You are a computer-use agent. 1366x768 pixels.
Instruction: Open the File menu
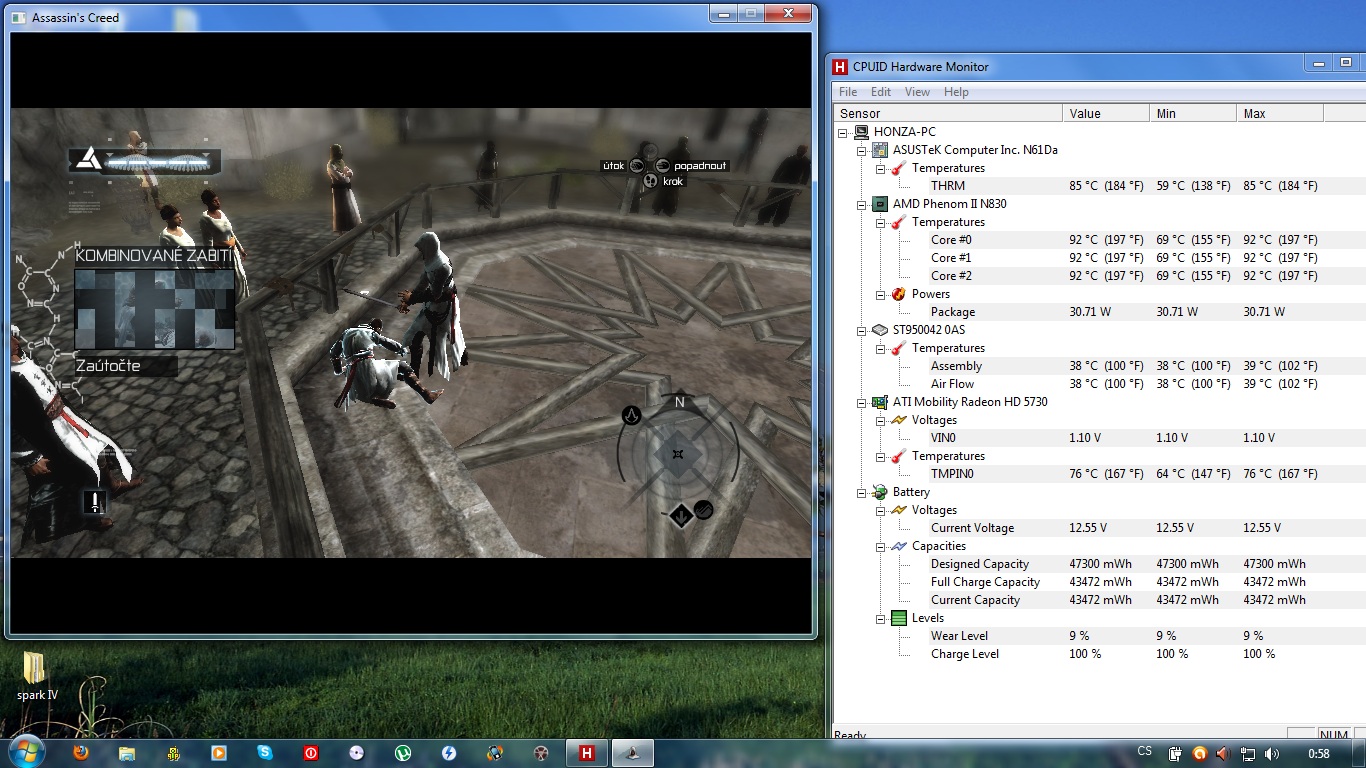pos(848,92)
